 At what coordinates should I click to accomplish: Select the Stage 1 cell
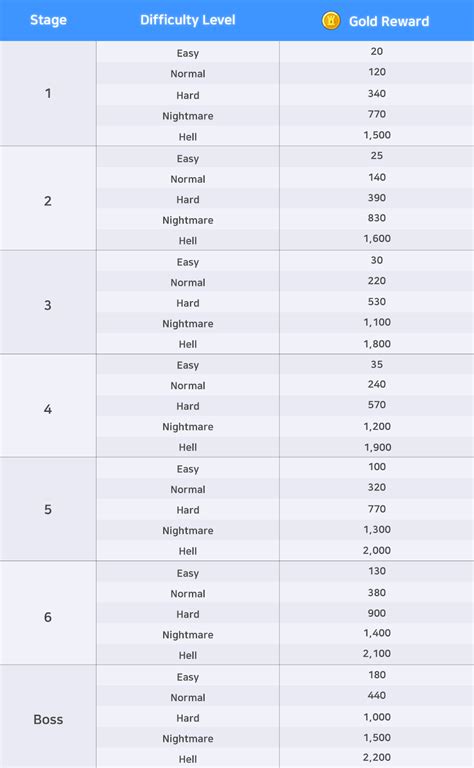click(48, 93)
